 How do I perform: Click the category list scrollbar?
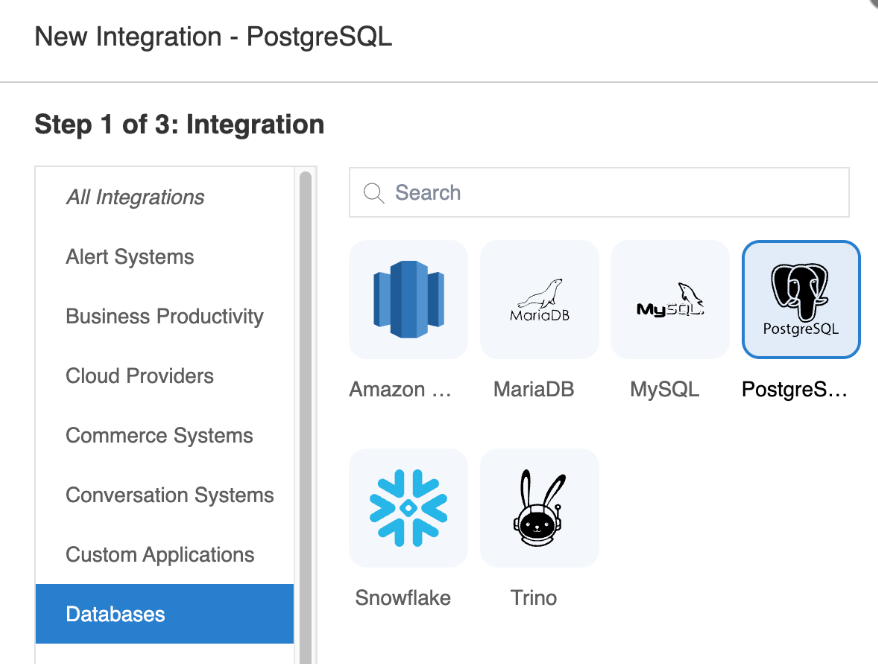(x=306, y=417)
